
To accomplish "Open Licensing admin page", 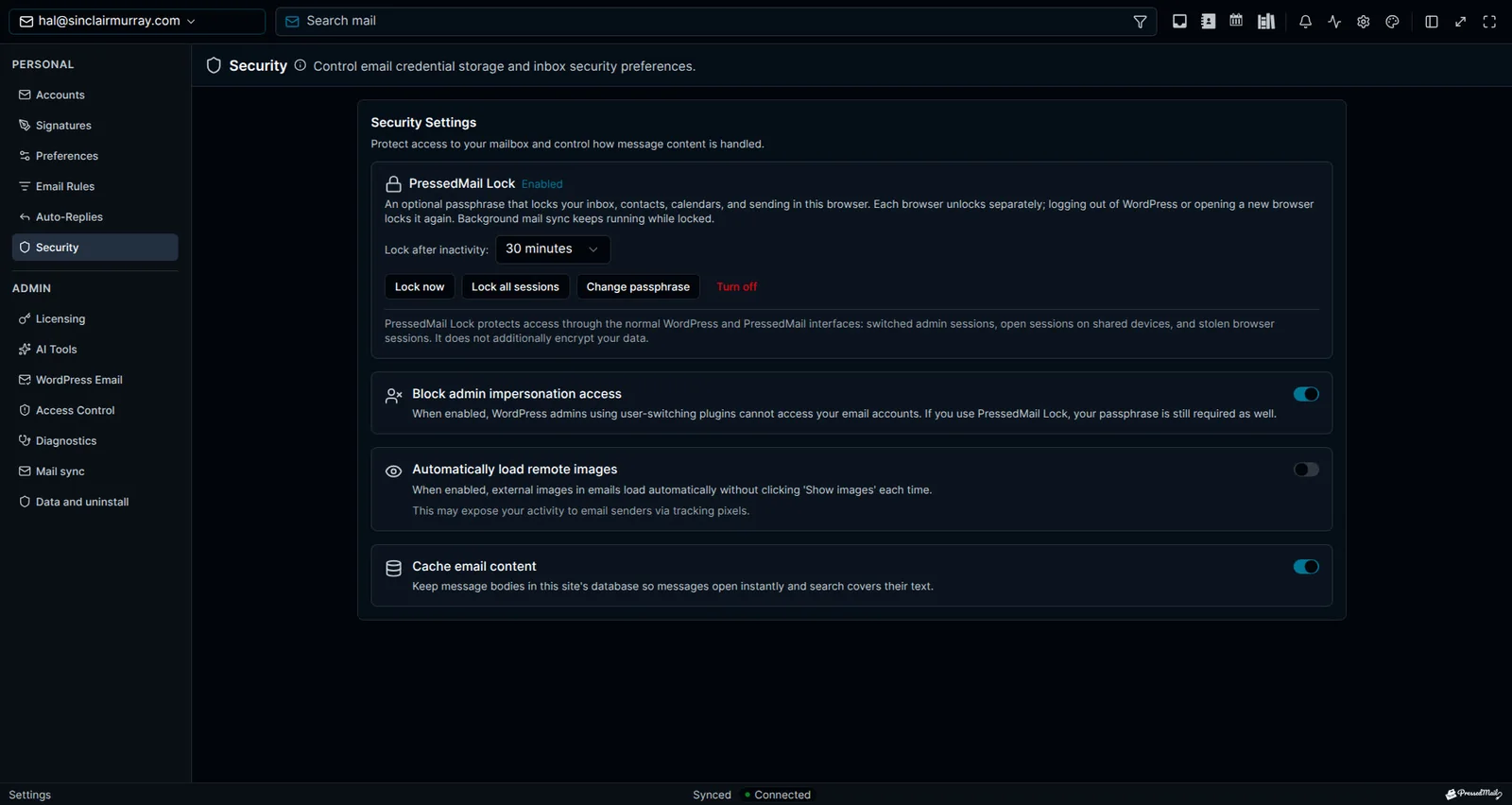I will pos(94,319).
